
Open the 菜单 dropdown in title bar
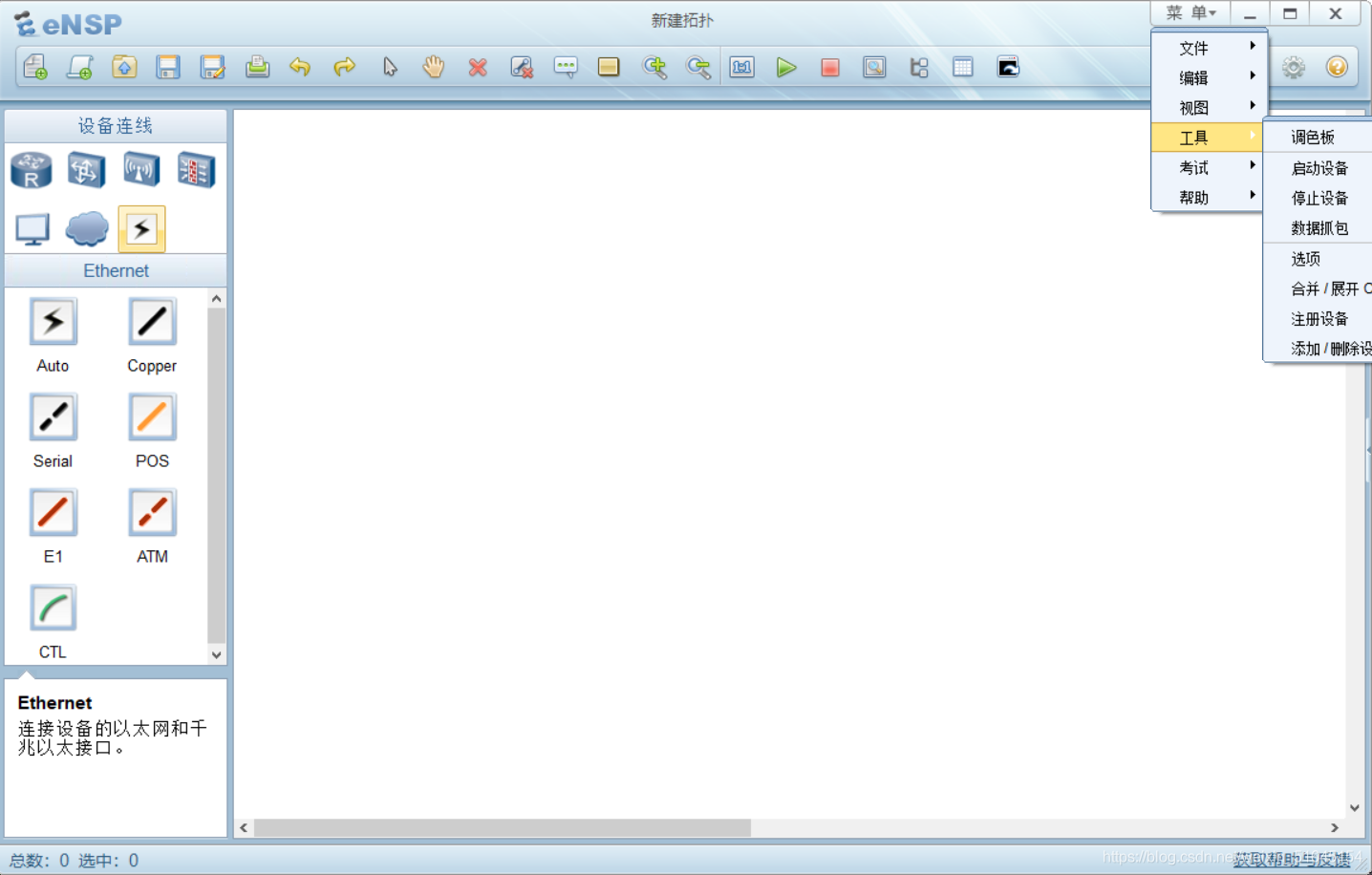[x=1190, y=13]
